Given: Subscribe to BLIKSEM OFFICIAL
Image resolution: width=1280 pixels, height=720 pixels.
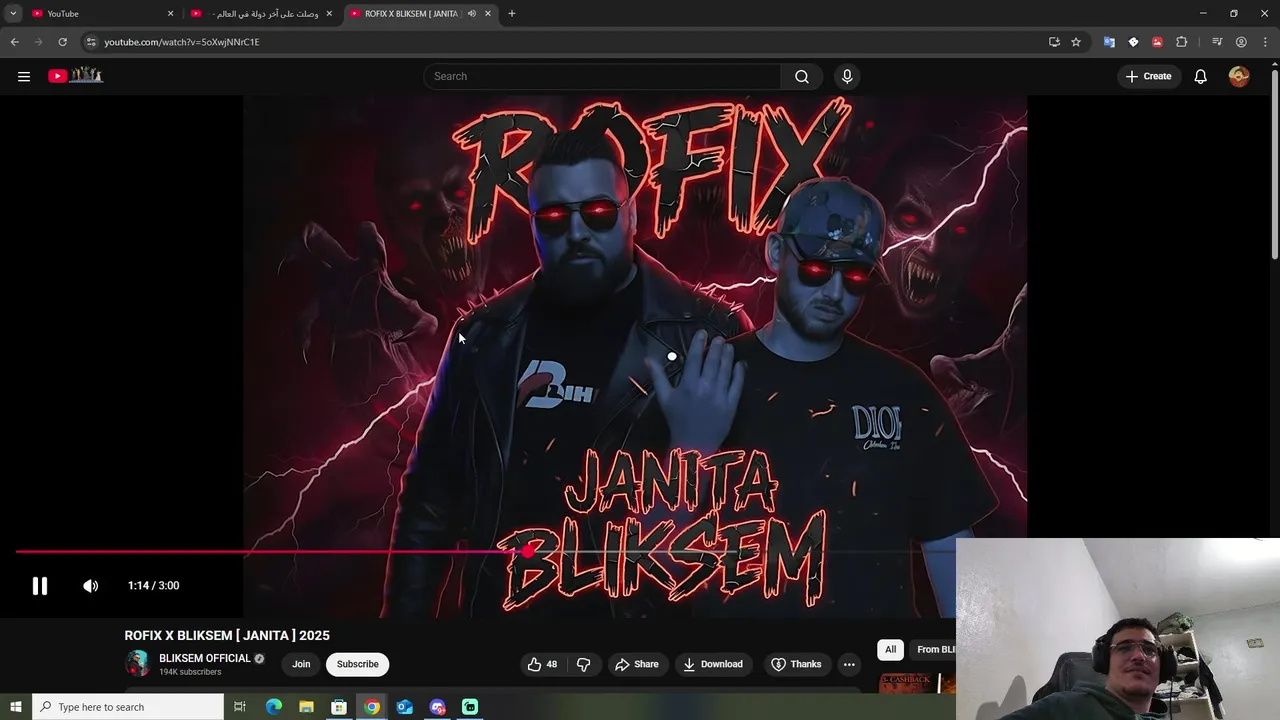Looking at the screenshot, I should coord(357,664).
